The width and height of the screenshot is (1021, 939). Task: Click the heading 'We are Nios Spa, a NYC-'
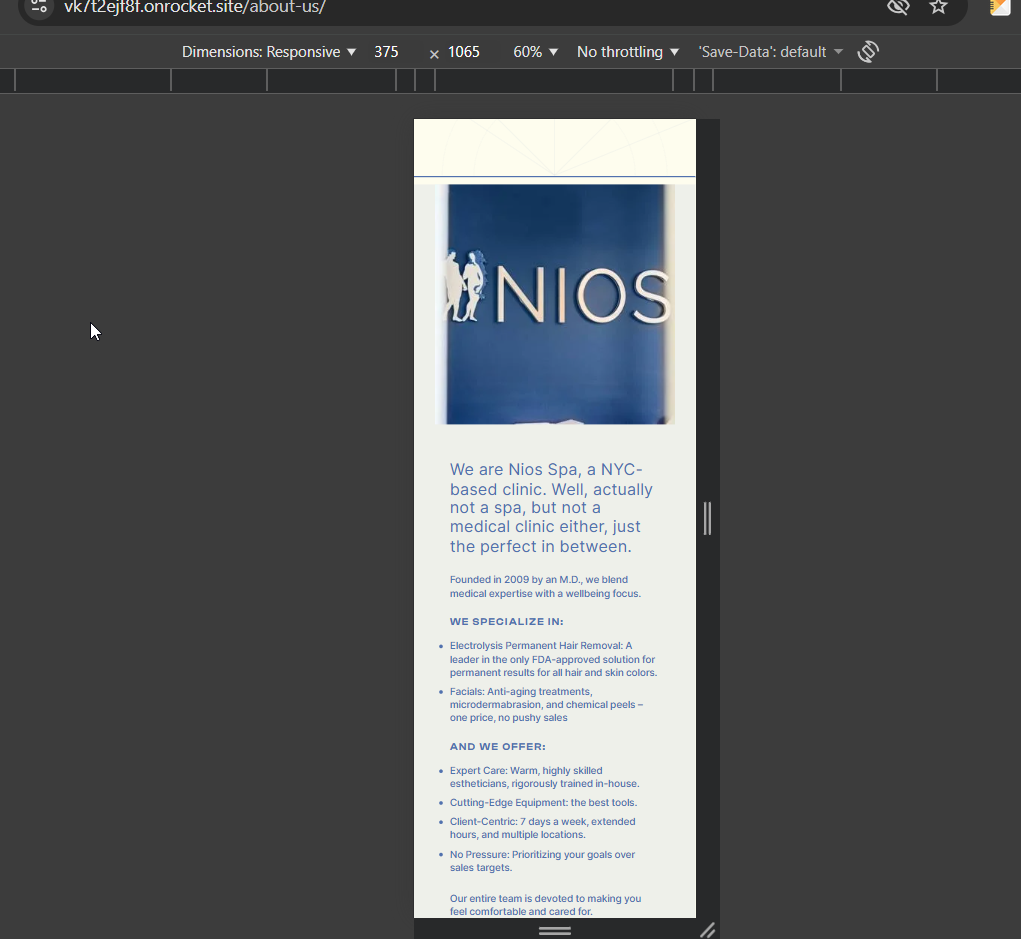[546, 470]
